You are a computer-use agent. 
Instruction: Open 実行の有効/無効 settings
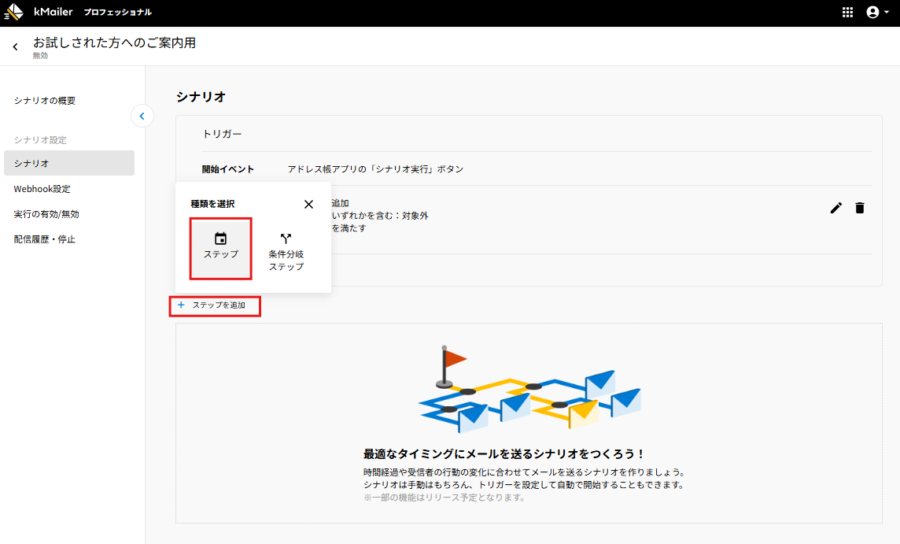pyautogui.click(x=46, y=214)
